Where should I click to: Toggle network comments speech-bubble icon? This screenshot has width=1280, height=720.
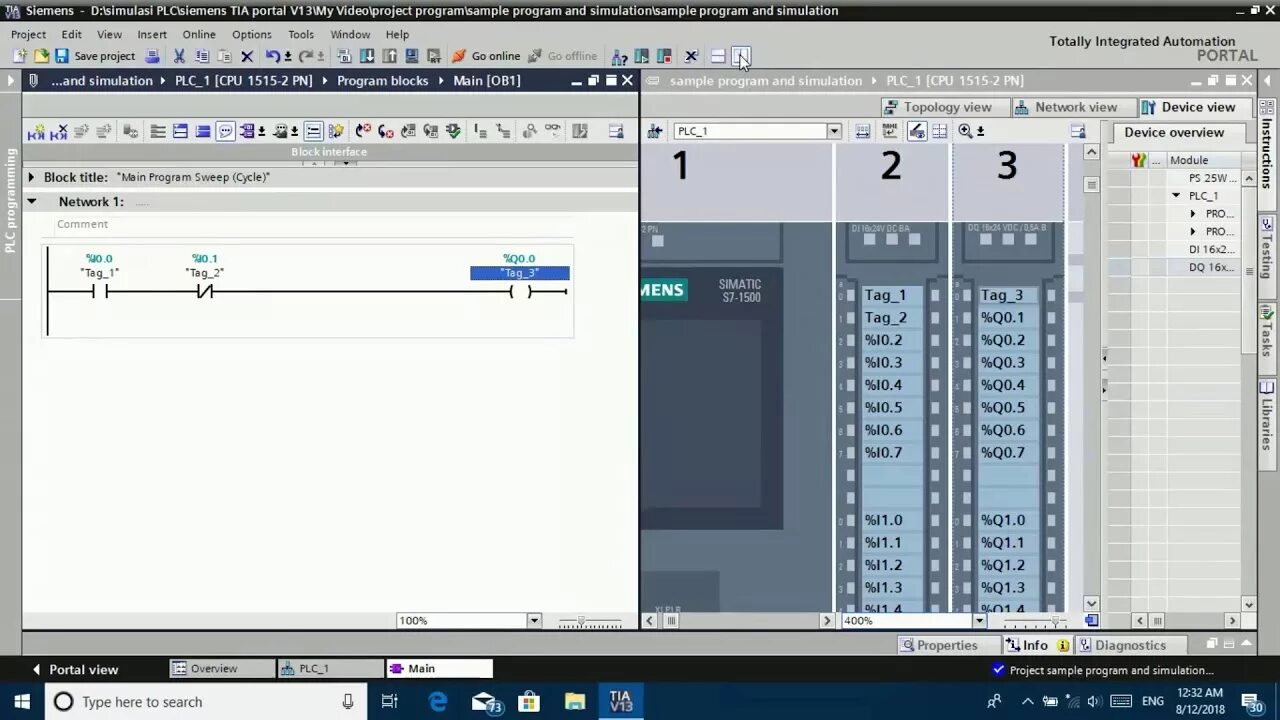(x=225, y=131)
